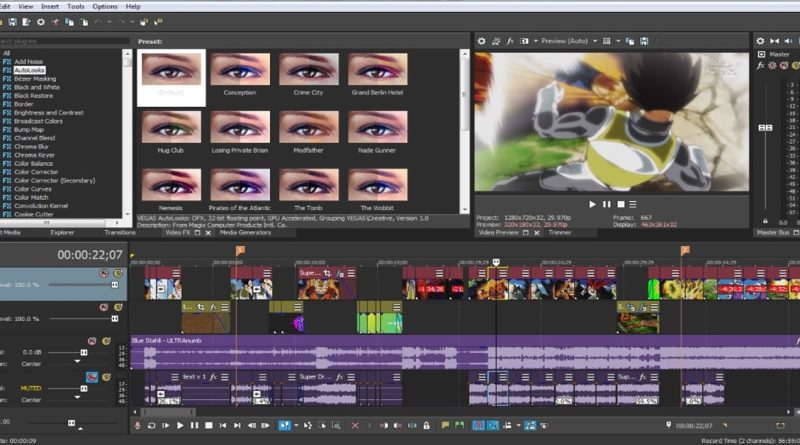Open event menu on Supe... video event
Image resolution: width=800 pixels, height=445 pixels.
pos(351,274)
